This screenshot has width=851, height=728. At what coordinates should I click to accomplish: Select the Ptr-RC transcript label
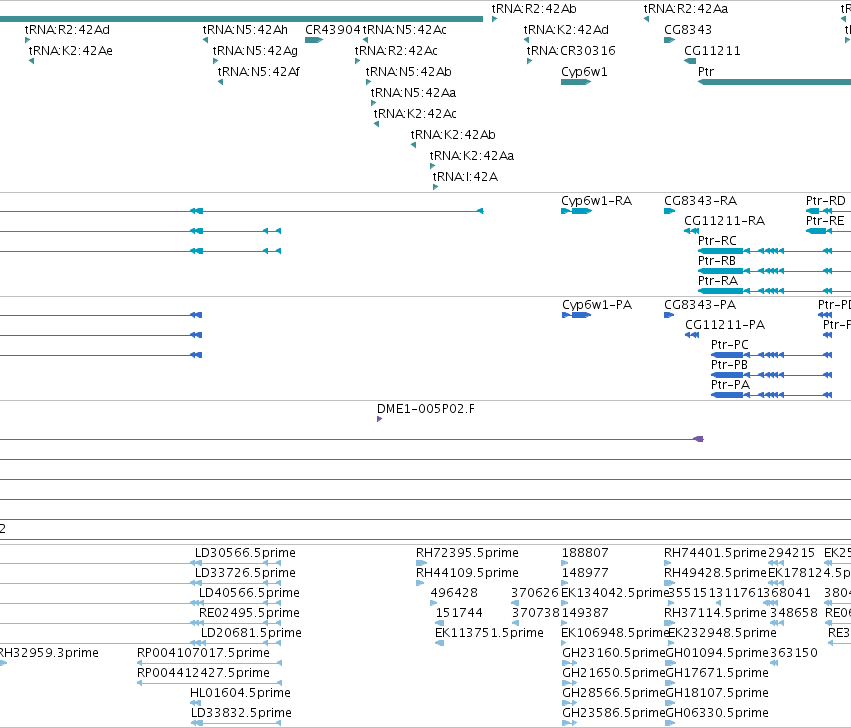click(x=717, y=241)
